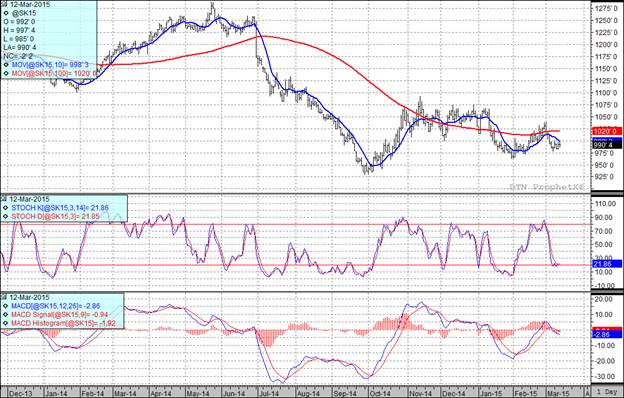The image size is (624, 398).
Task: Click the marker icon beside STOCH K
Action: coord(6,208)
